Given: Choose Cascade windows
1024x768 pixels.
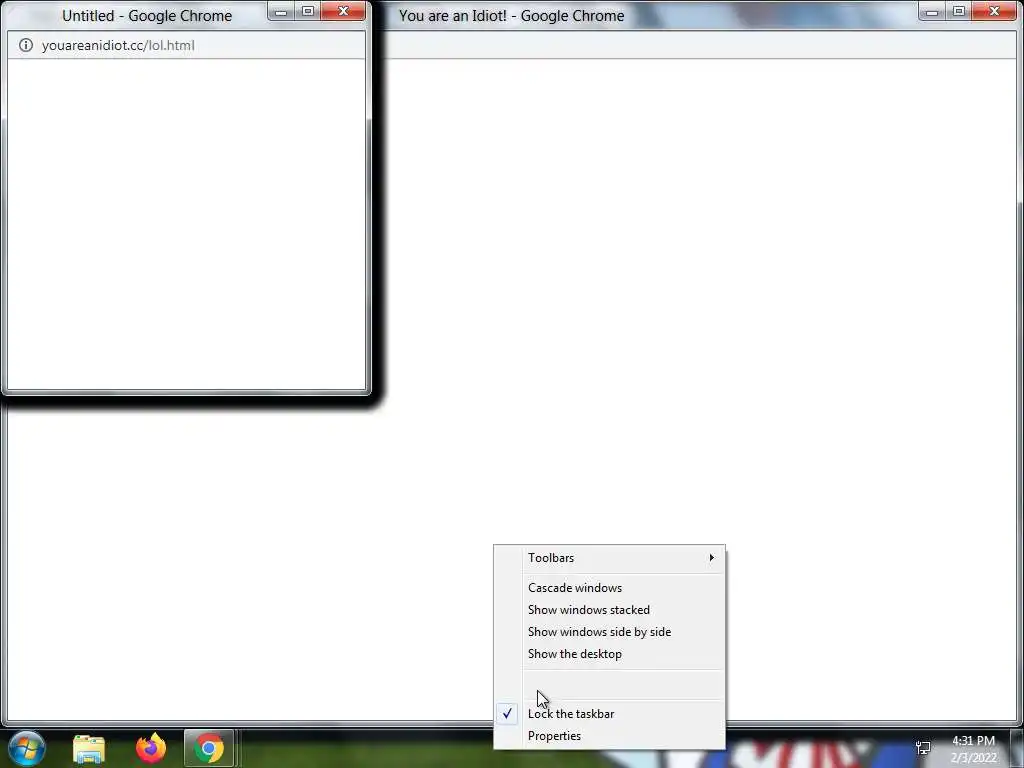Looking at the screenshot, I should [x=609, y=588].
